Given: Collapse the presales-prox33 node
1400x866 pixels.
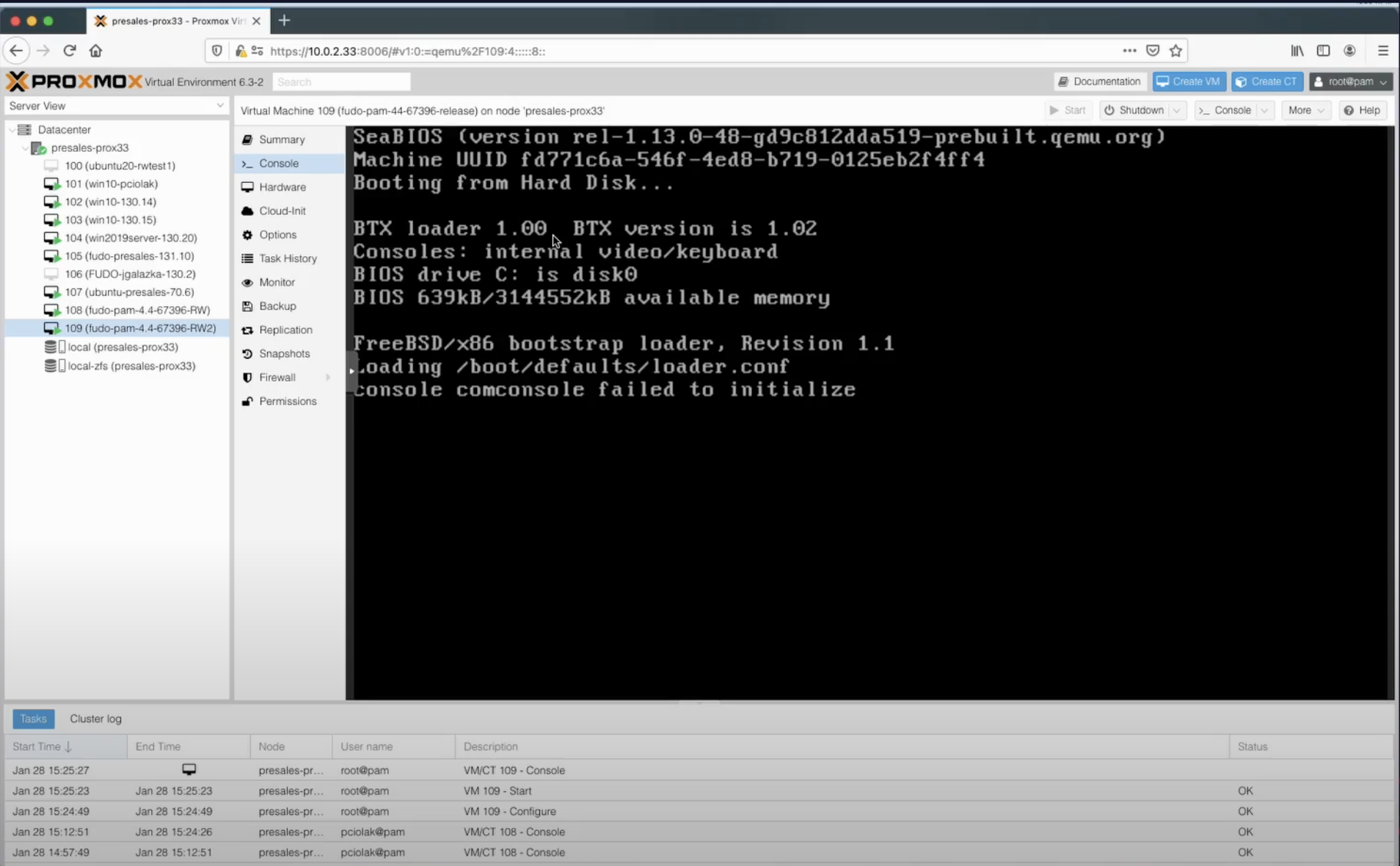Looking at the screenshot, I should (x=26, y=148).
